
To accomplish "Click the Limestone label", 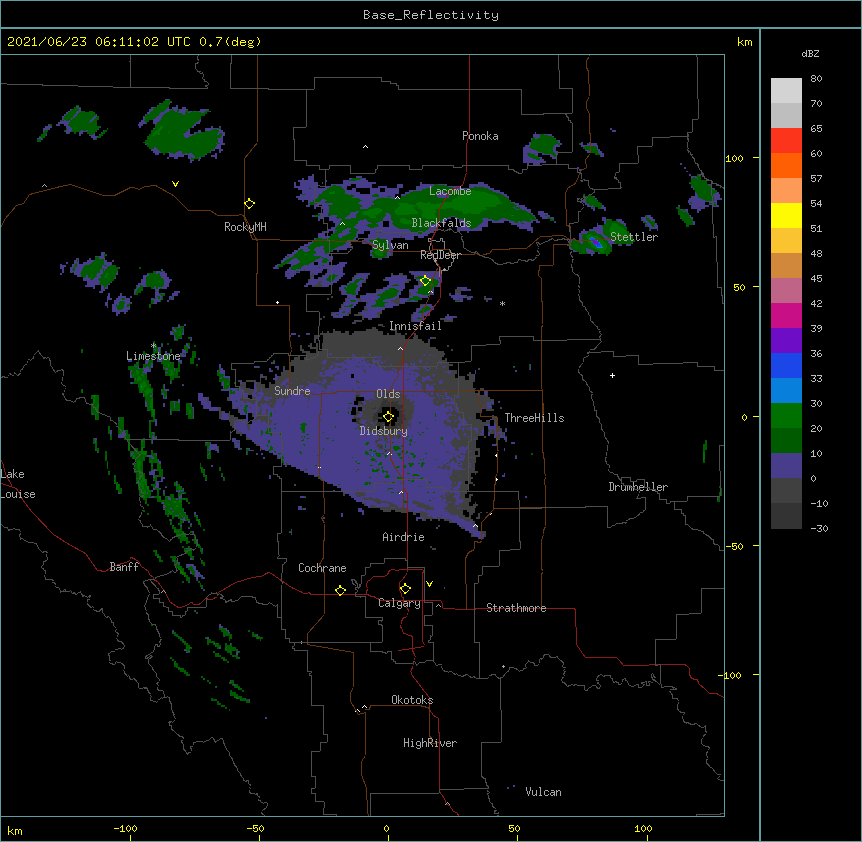I will click(x=153, y=356).
